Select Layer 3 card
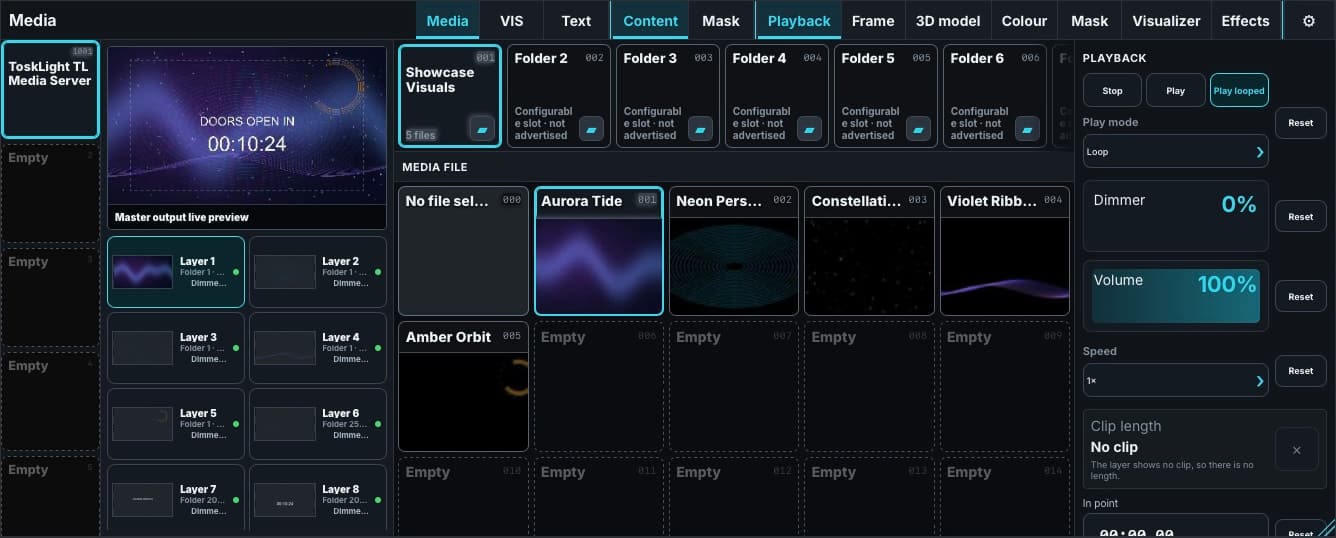This screenshot has width=1336, height=538. 176,348
